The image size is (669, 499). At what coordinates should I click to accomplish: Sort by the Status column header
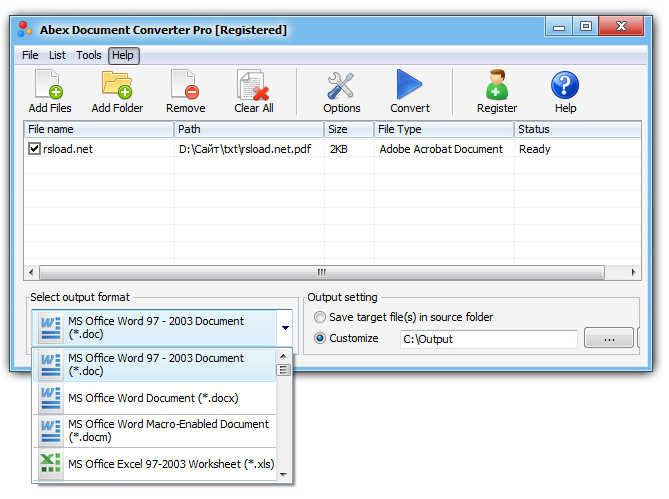coord(577,129)
